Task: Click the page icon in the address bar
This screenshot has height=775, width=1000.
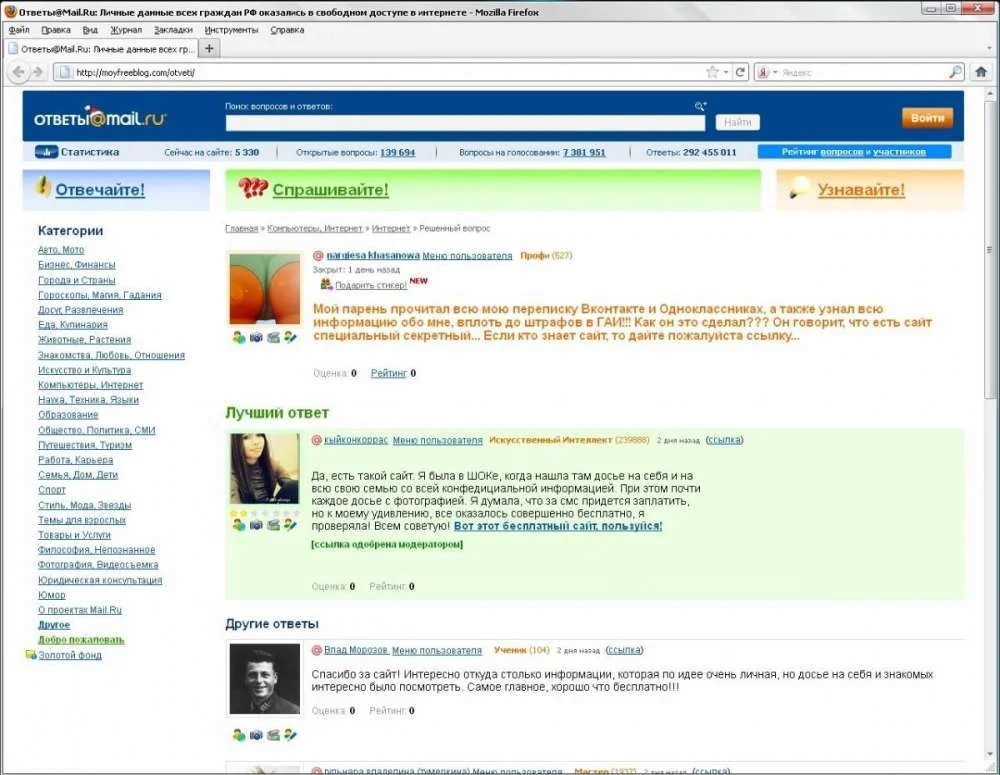Action: 64,72
